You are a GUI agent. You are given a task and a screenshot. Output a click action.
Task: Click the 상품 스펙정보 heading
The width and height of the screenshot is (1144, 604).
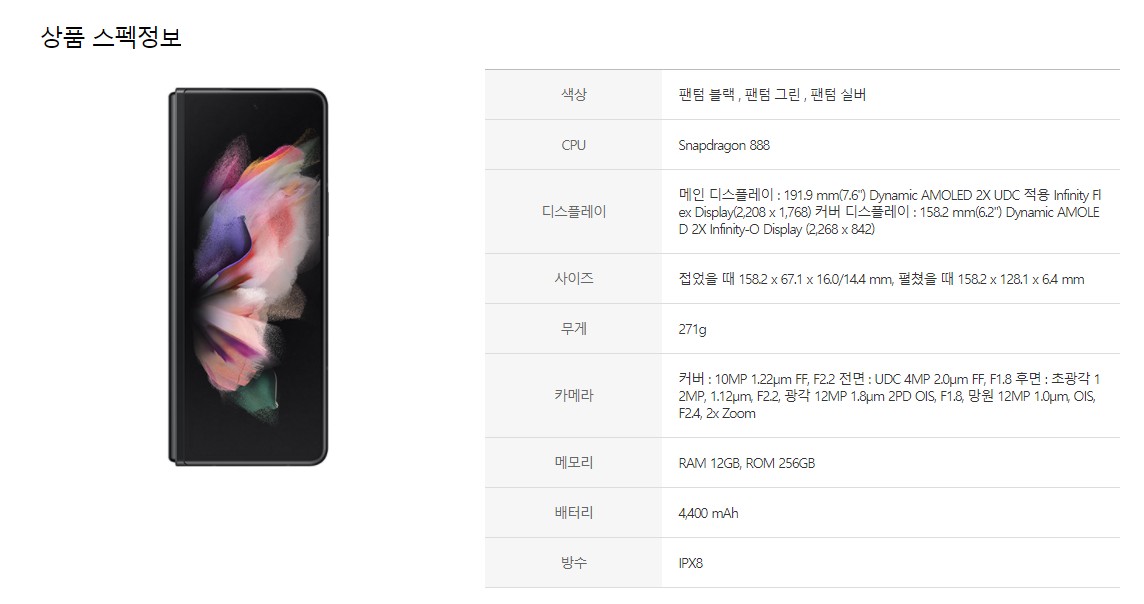(111, 37)
